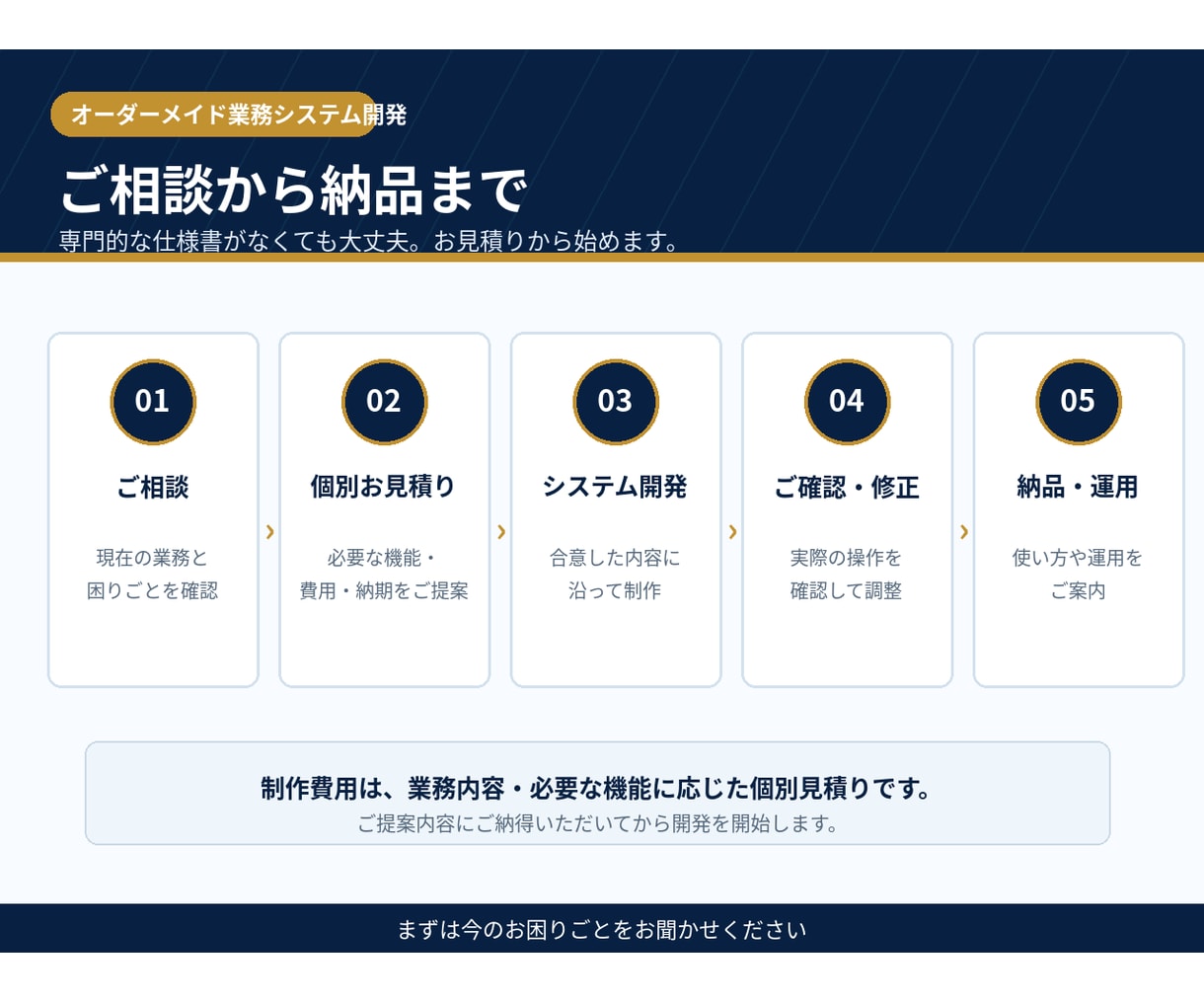The height and width of the screenshot is (1003, 1204).
Task: Select the ご相談 card title
Action: point(153,487)
